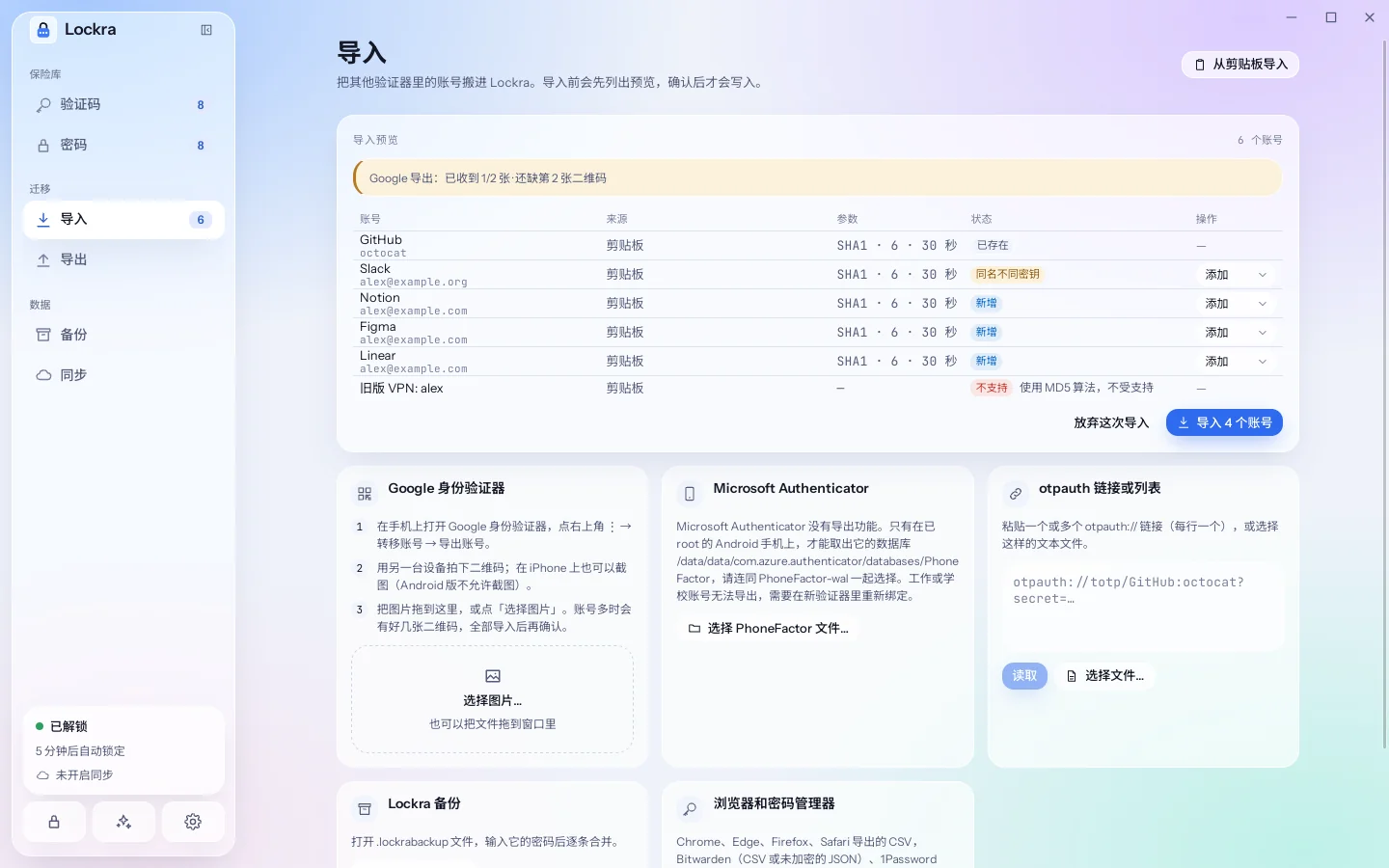Click the image icon above 选择图片…
Viewport: 1389px width, 868px height.
493,676
